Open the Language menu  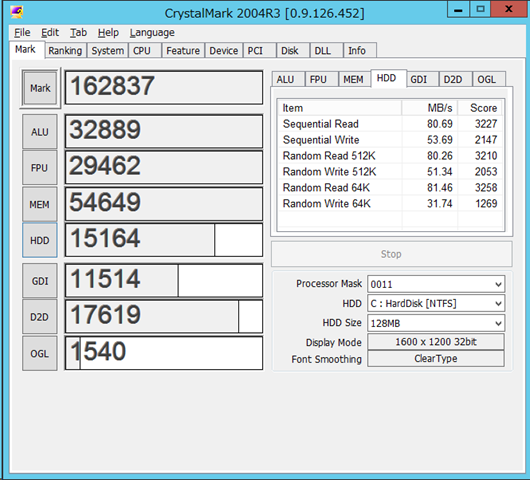(152, 32)
